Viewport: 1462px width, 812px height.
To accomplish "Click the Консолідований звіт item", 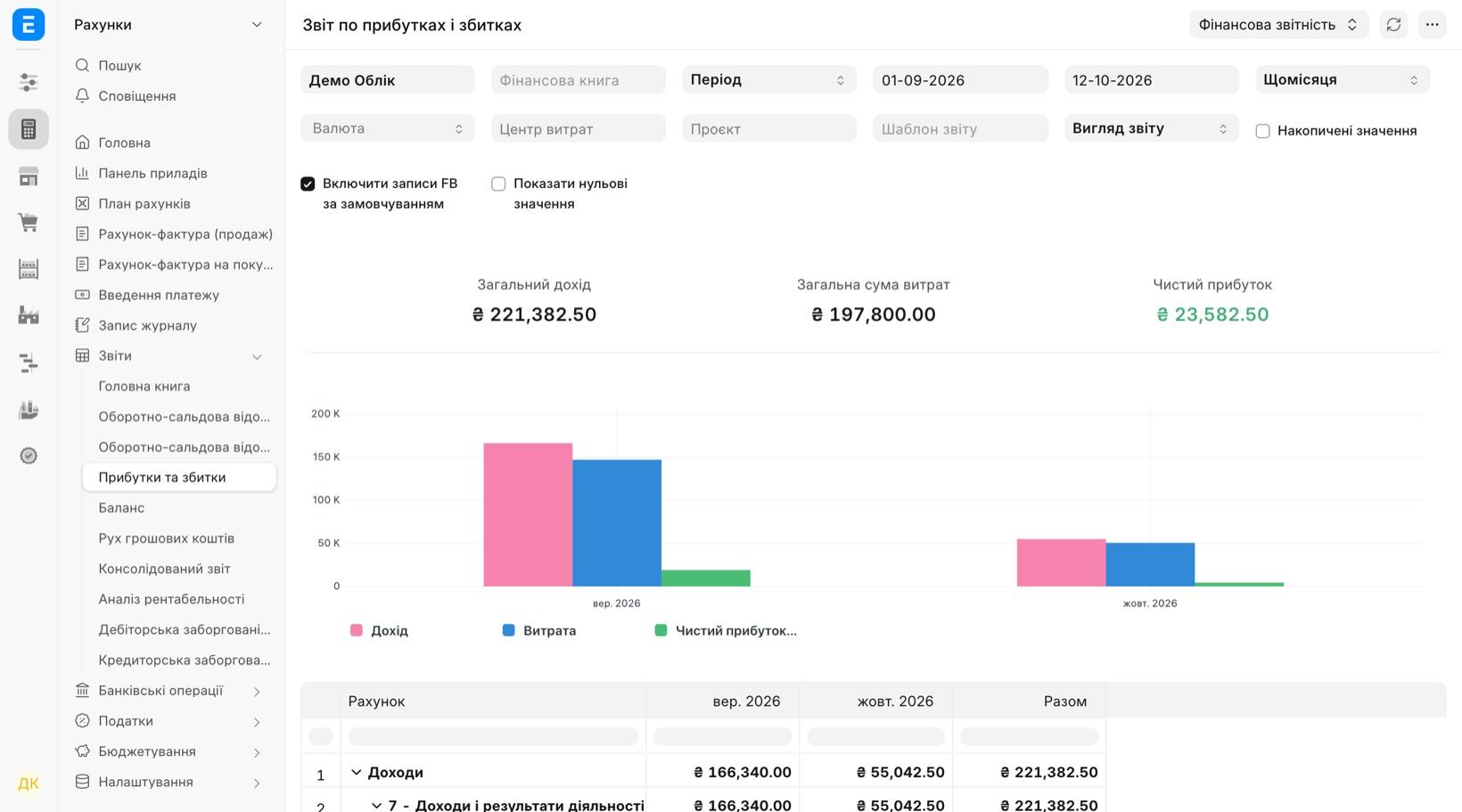I will pyautogui.click(x=164, y=569).
